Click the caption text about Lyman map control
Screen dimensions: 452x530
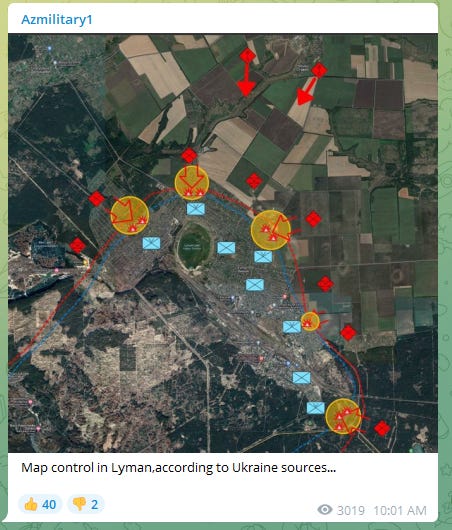pos(179,468)
